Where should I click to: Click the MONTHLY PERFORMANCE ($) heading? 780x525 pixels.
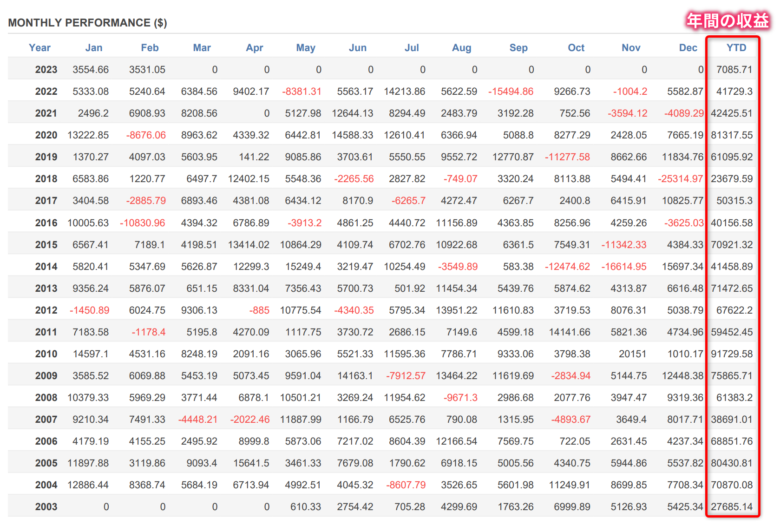pyautogui.click(x=88, y=23)
